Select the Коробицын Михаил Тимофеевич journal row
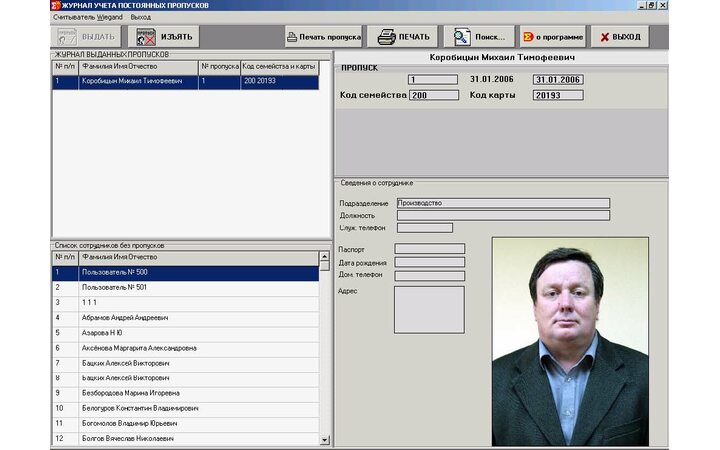This screenshot has width=720, height=450. (x=185, y=81)
